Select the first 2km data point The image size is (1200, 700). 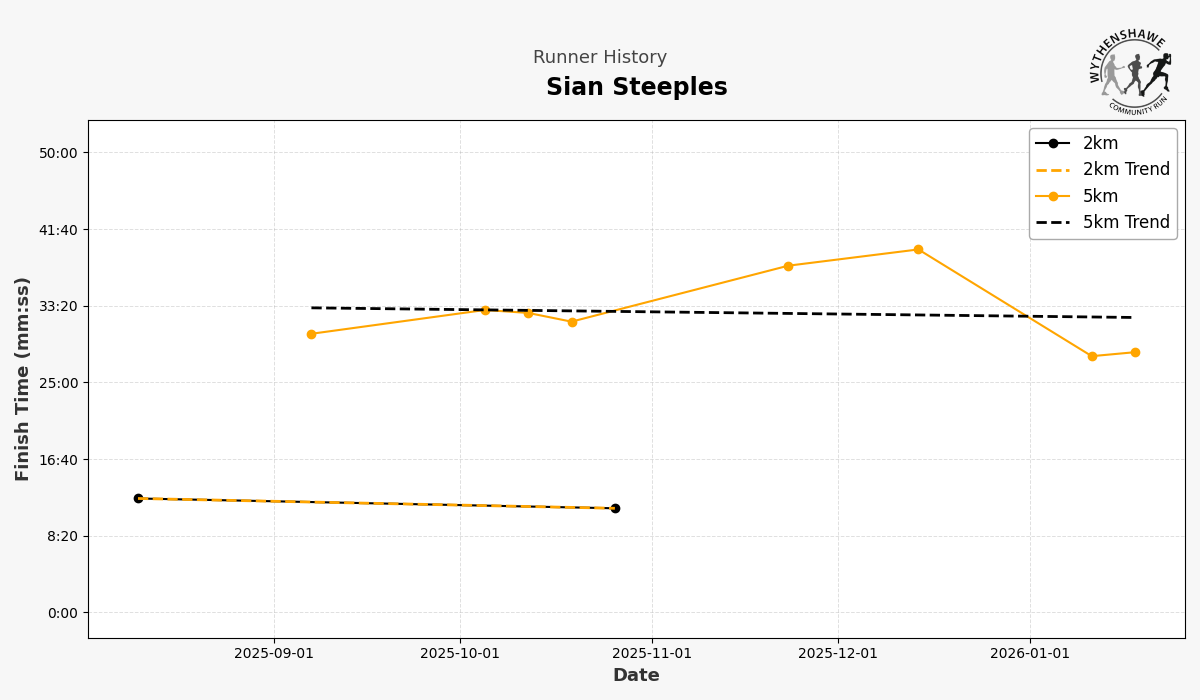click(138, 498)
